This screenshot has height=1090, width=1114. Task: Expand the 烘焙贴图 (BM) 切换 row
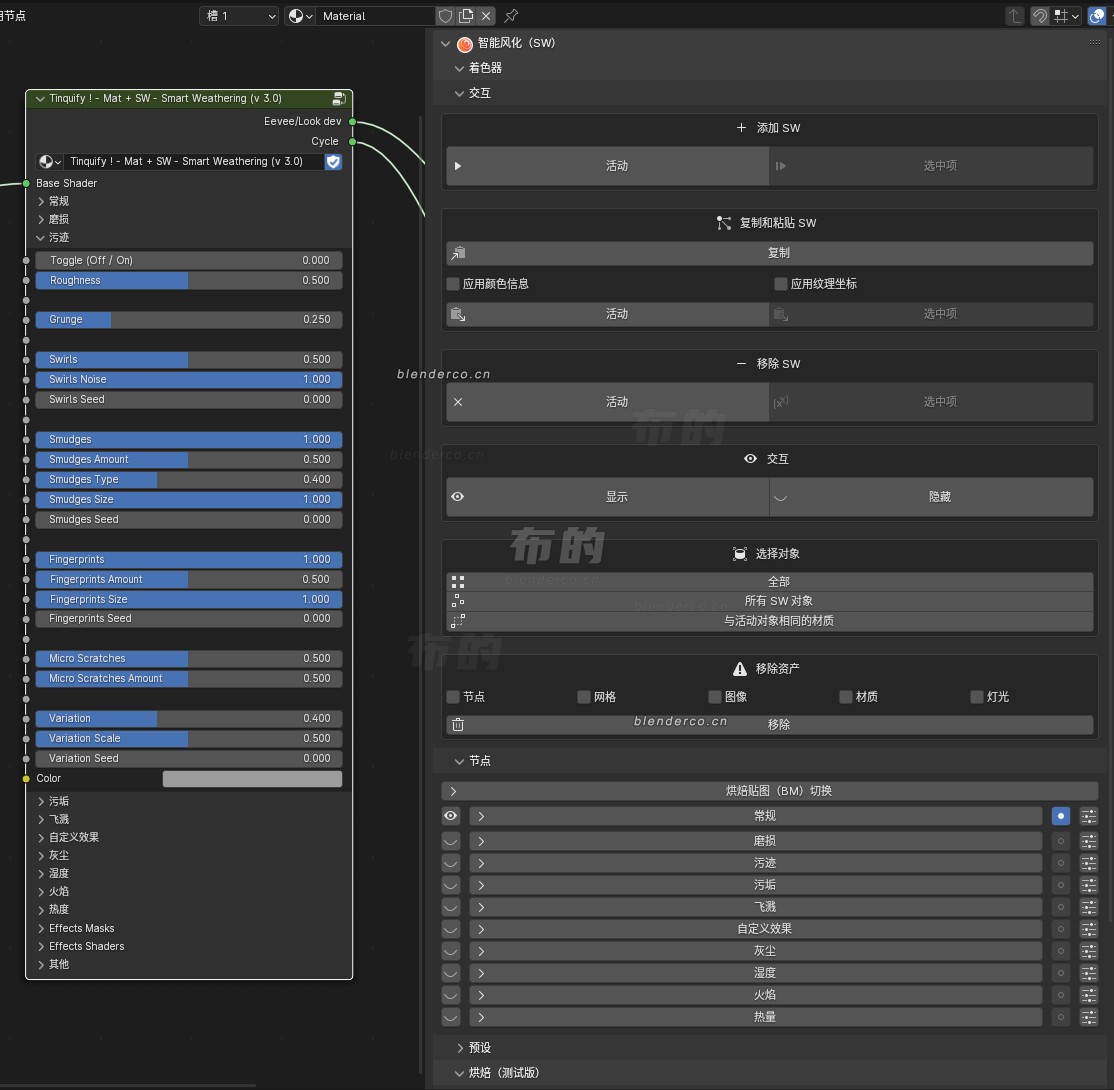point(769,791)
